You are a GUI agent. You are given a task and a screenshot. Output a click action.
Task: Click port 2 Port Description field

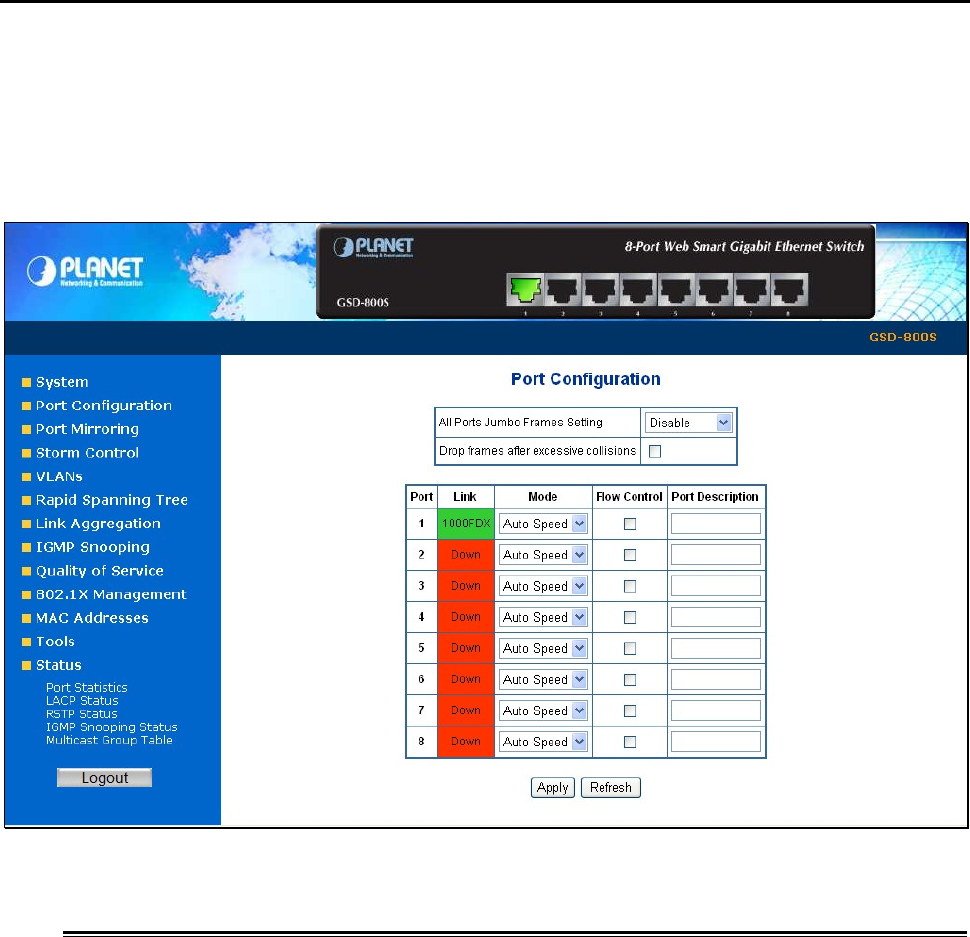coord(716,554)
